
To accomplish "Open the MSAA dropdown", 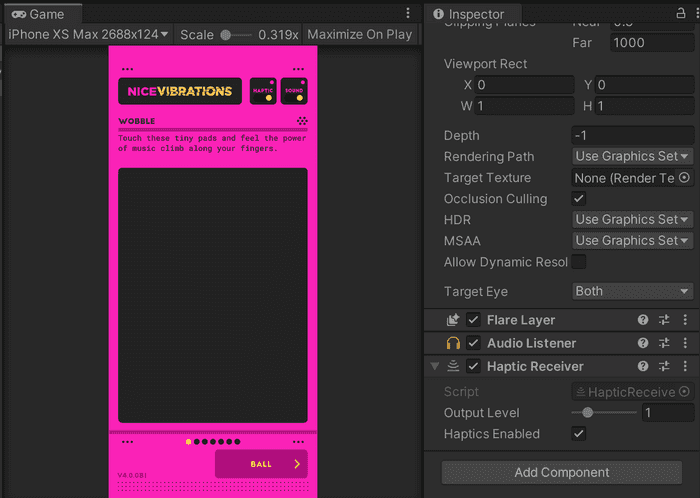I will (632, 241).
